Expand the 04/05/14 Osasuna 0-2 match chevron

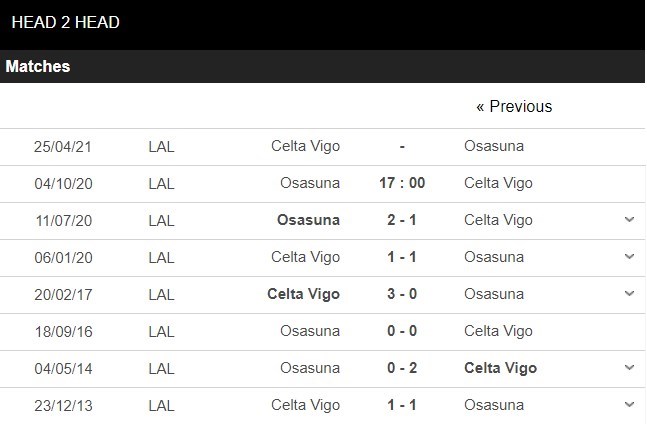coord(629,367)
